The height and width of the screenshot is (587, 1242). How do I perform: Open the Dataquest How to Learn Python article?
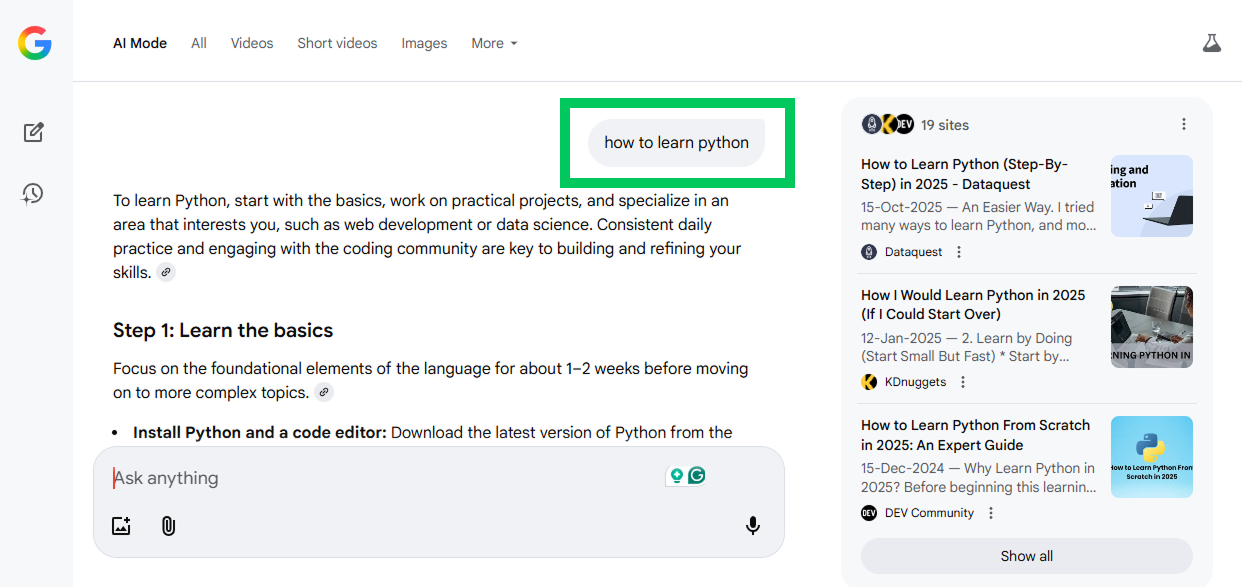tap(964, 174)
